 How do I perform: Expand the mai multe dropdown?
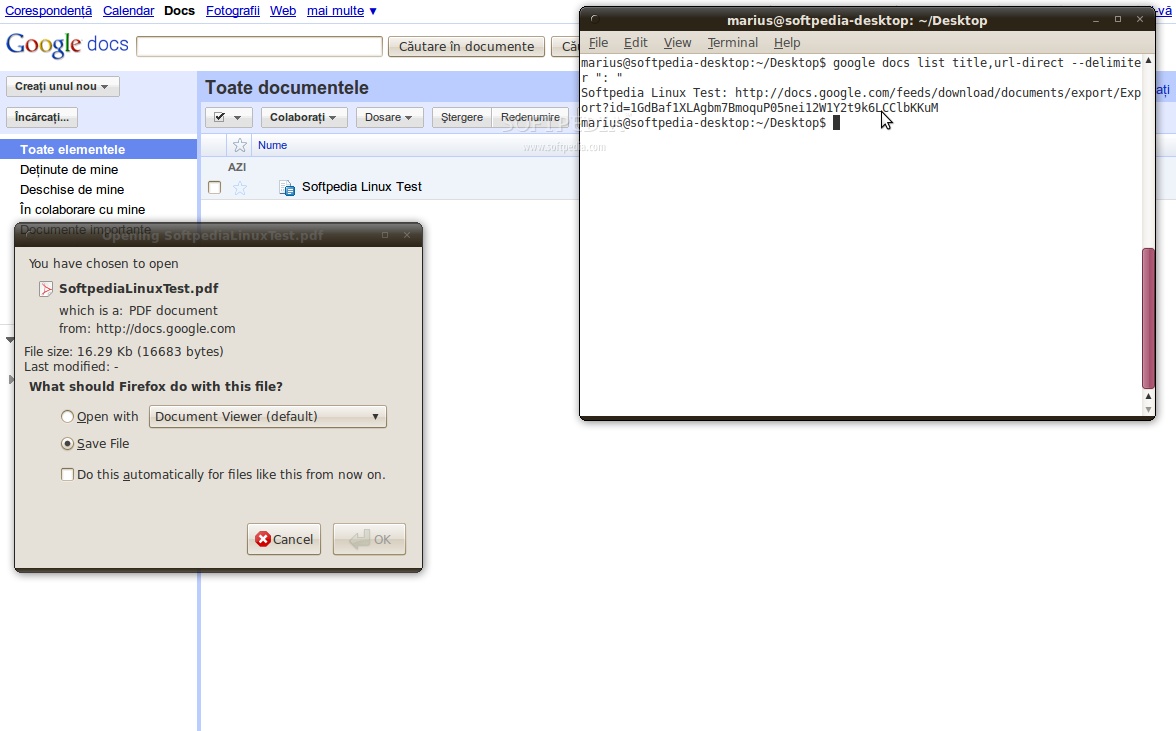tap(342, 11)
